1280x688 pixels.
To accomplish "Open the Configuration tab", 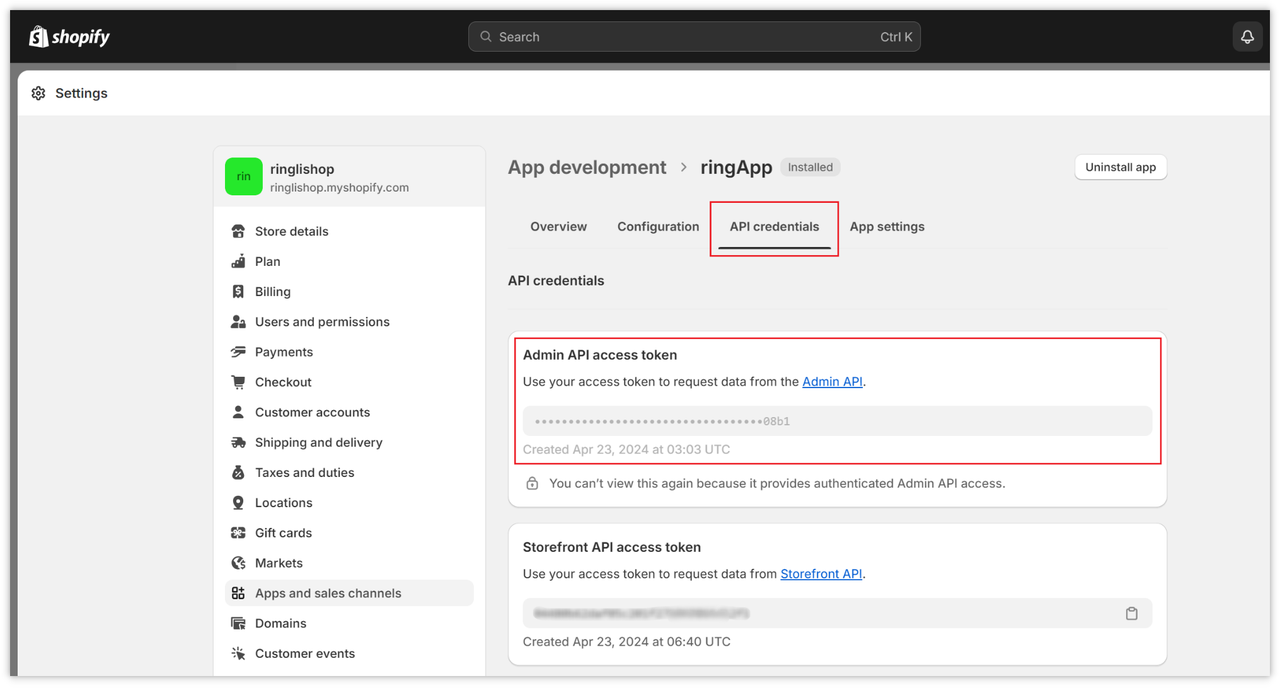I will pyautogui.click(x=658, y=227).
